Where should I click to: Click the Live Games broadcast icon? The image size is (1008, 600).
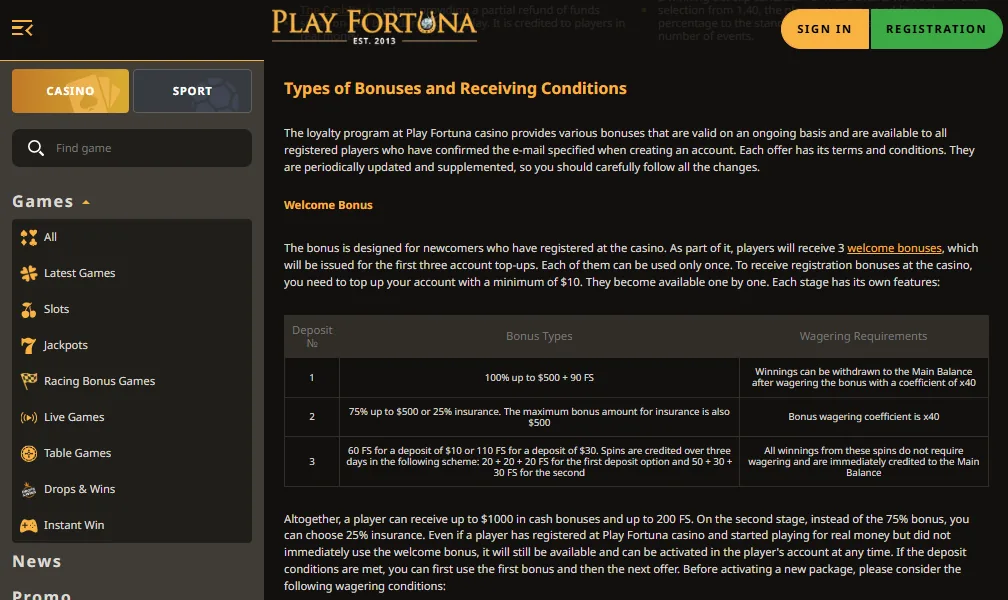[x=28, y=417]
